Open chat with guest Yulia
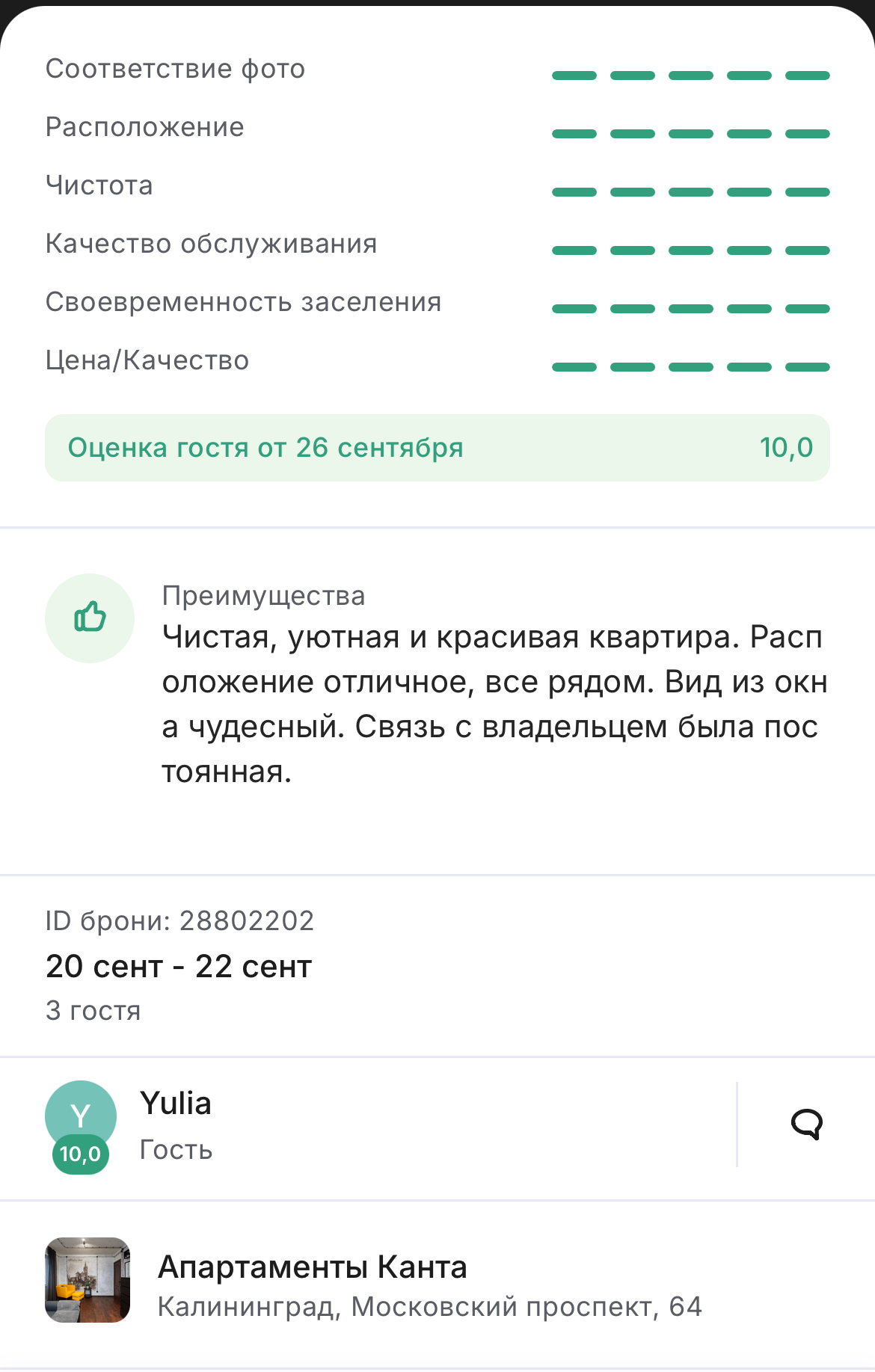This screenshot has height=1372, width=875. pos(806,1124)
